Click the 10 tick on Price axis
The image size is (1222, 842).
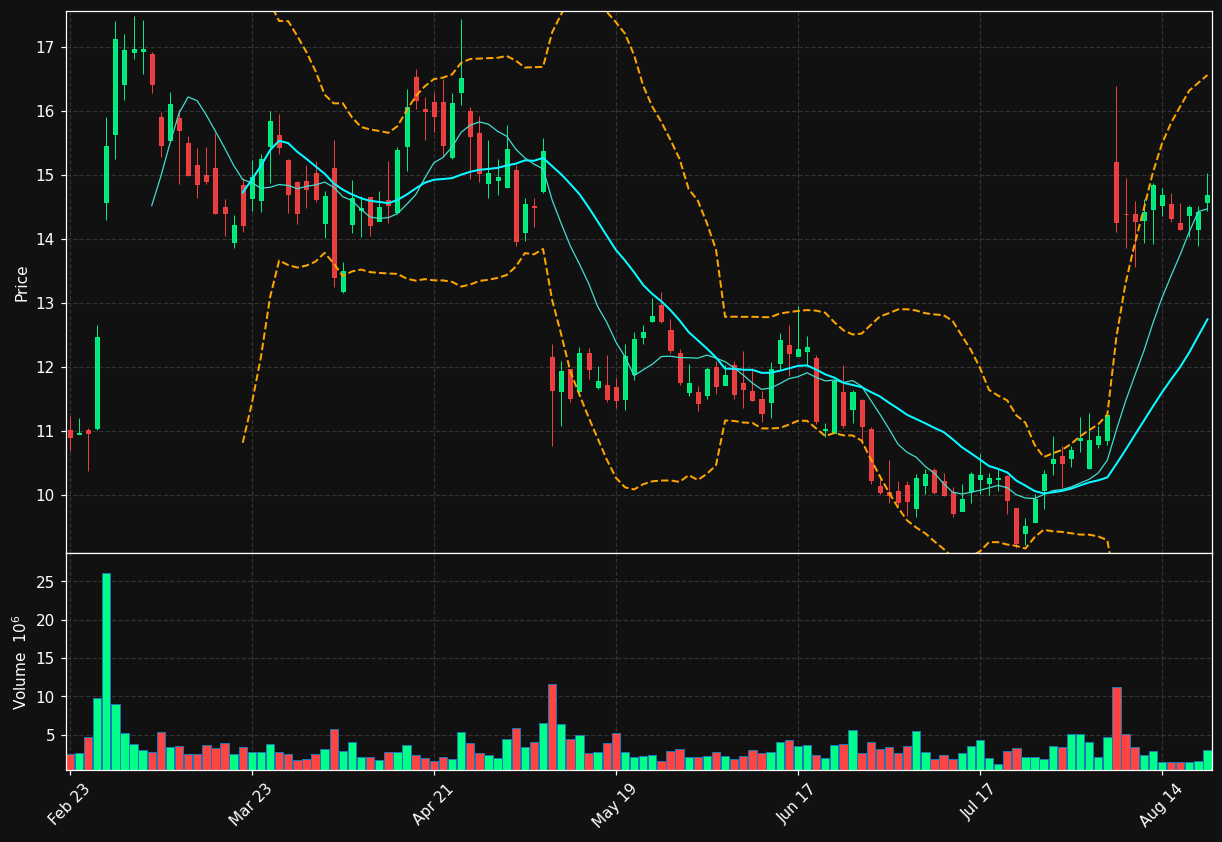click(48, 496)
